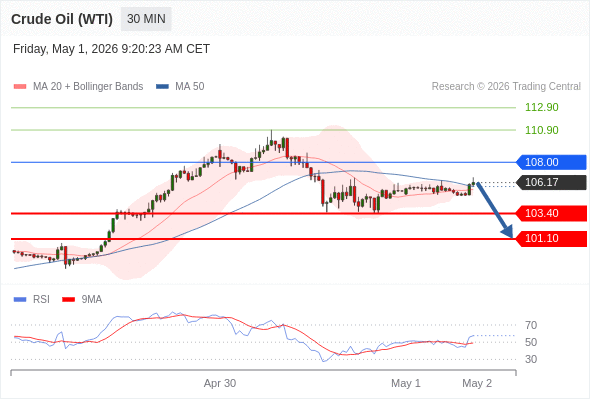Screen dimensions: 590x400
Task: Click the red MA 20 legend swatch
Action: (20, 87)
